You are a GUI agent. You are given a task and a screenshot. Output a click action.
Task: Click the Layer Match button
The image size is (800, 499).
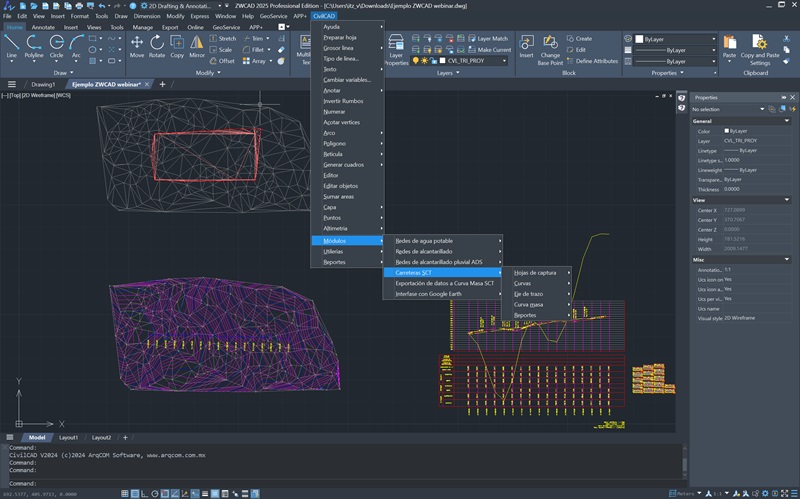tap(488, 38)
